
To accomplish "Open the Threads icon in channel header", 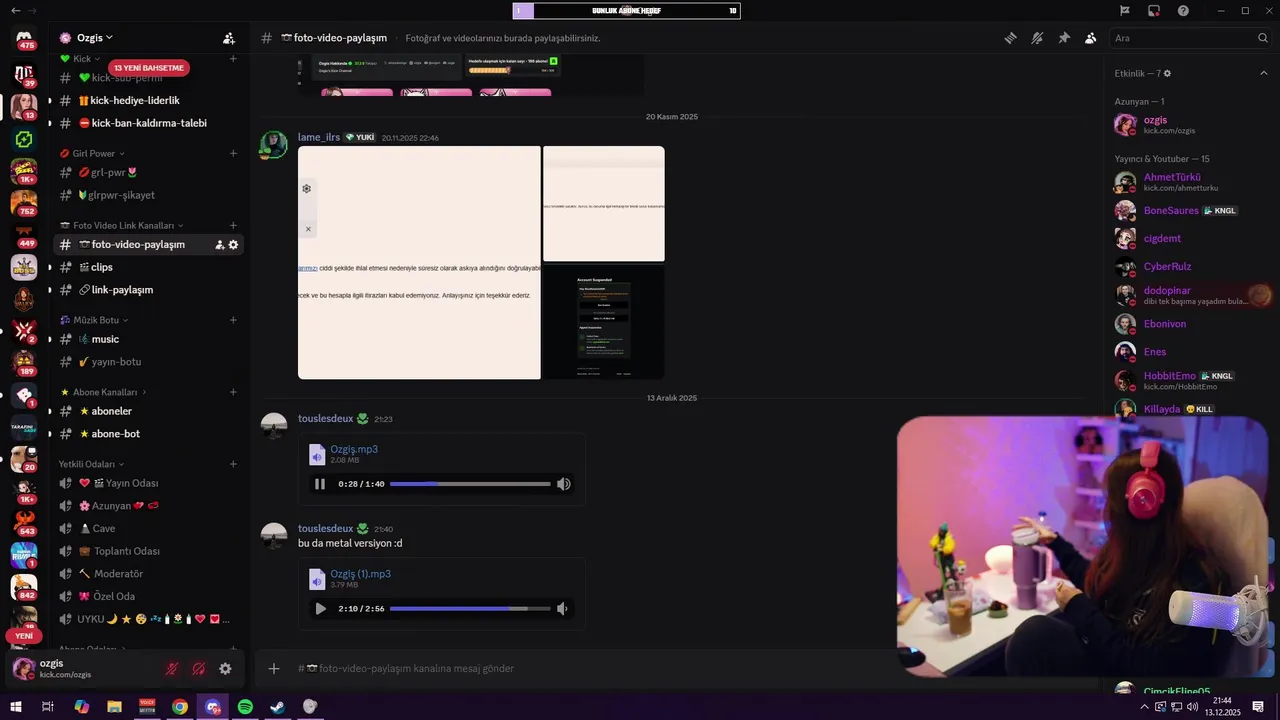I will (x=1011, y=38).
